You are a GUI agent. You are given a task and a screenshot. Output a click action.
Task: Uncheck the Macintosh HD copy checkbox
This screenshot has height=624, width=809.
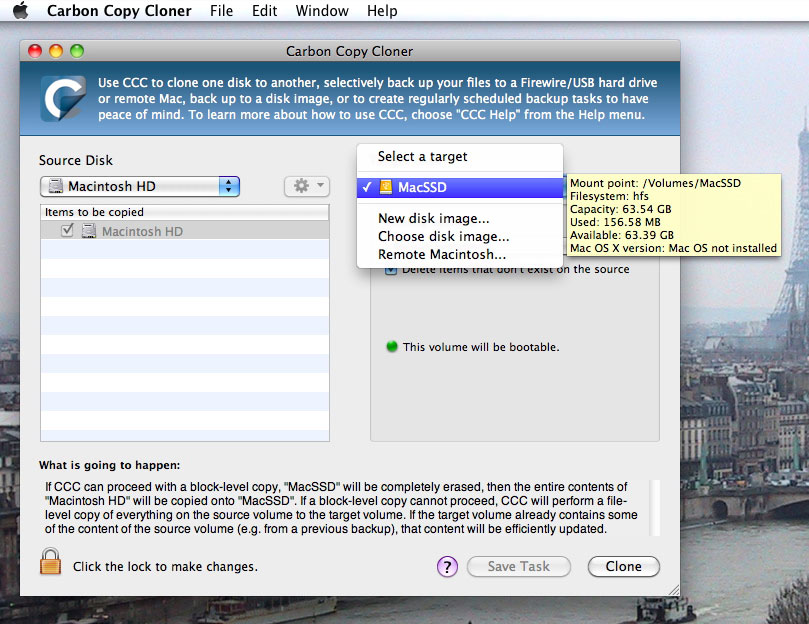(x=67, y=230)
